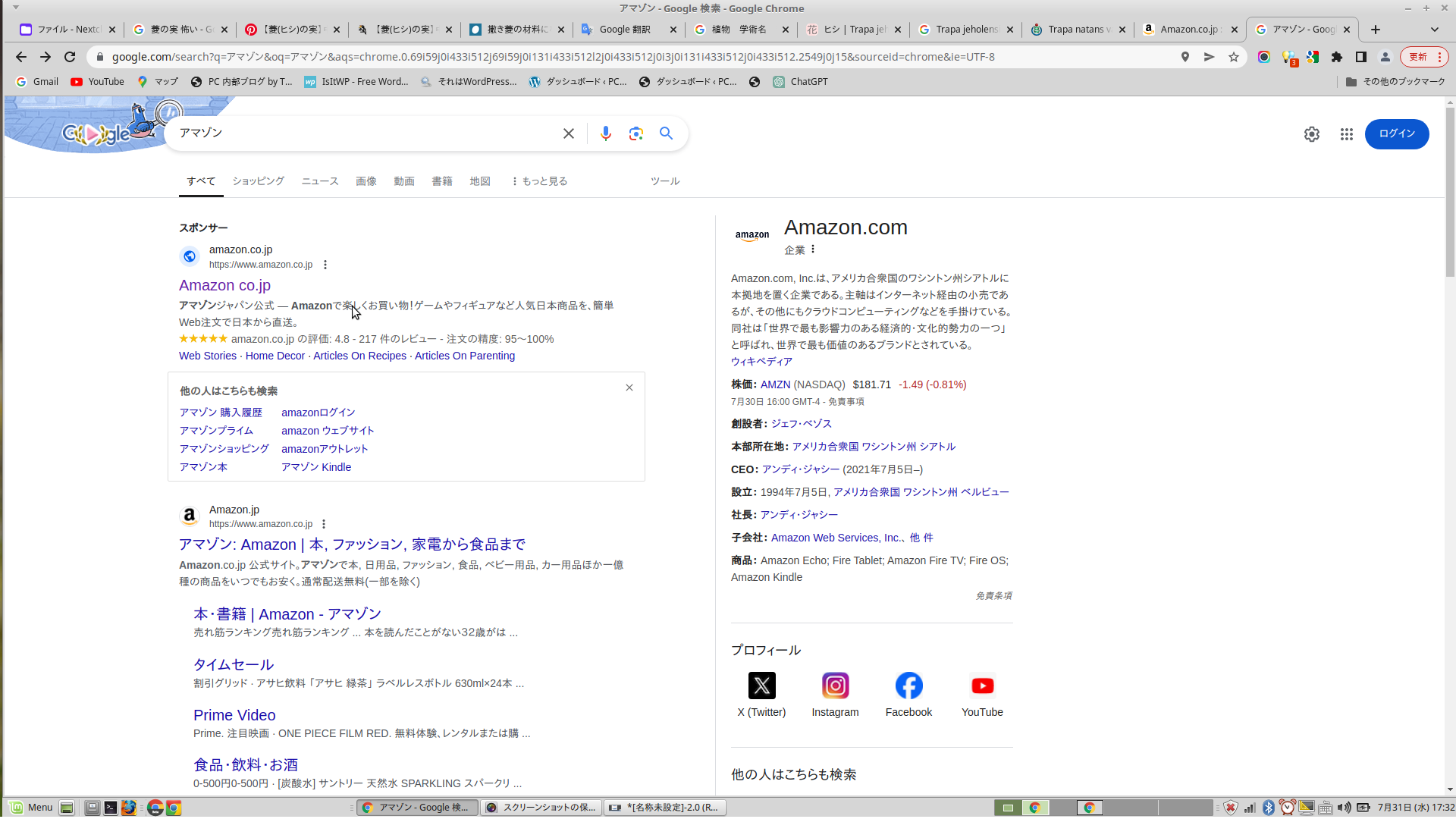Reload the current page
Image resolution: width=1456 pixels, height=819 pixels.
point(70,57)
